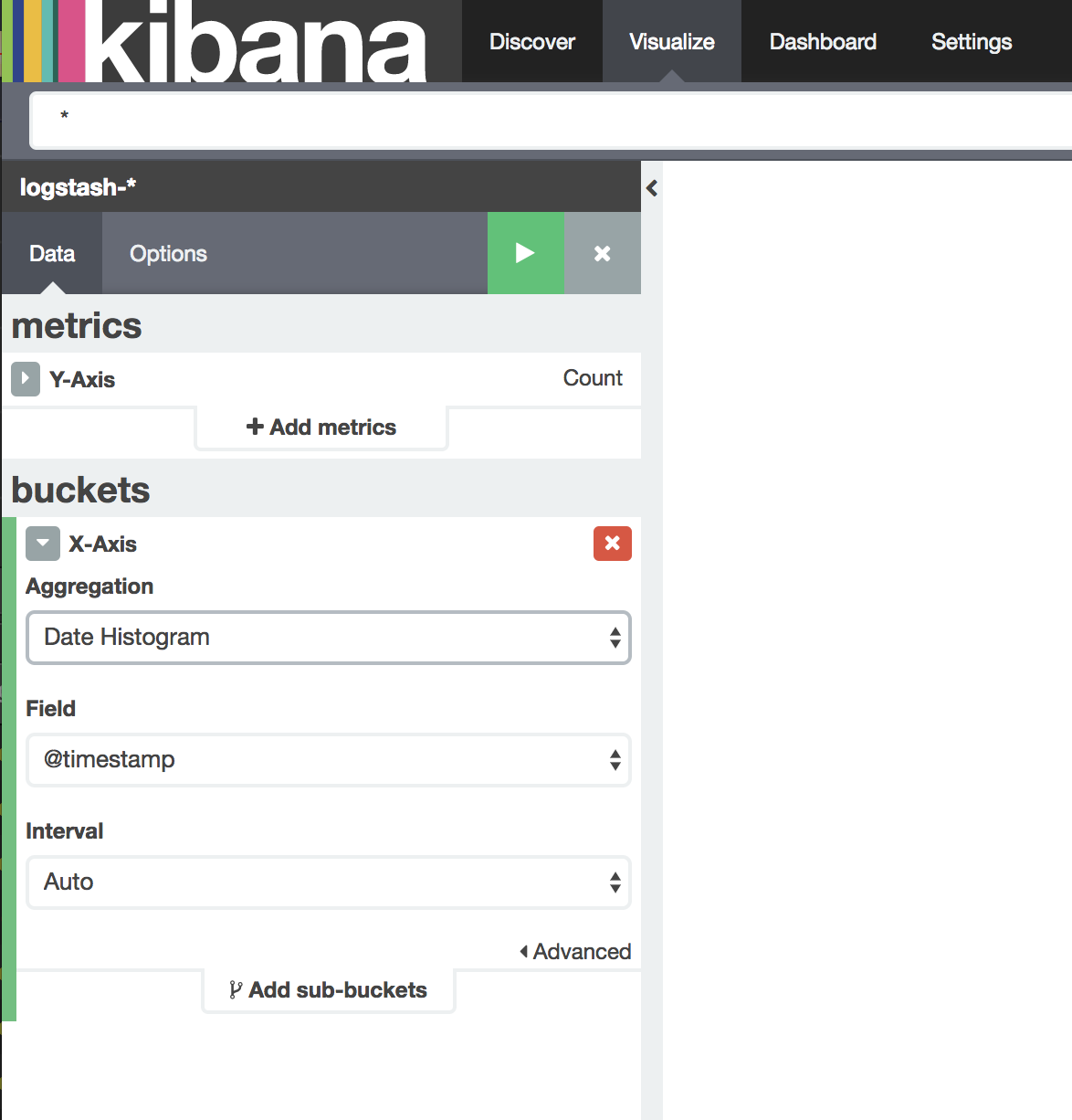Viewport: 1072px width, 1120px height.
Task: Collapse the X-Axis bucket settings
Action: (x=43, y=544)
